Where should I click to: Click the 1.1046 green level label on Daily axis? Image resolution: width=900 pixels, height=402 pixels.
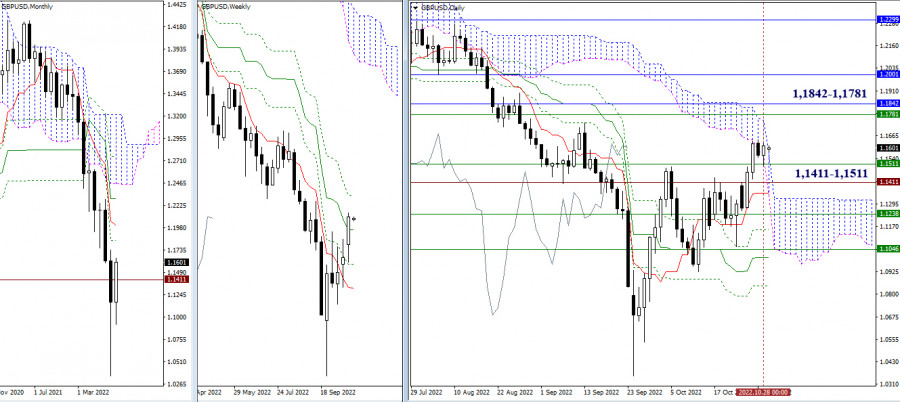889,249
